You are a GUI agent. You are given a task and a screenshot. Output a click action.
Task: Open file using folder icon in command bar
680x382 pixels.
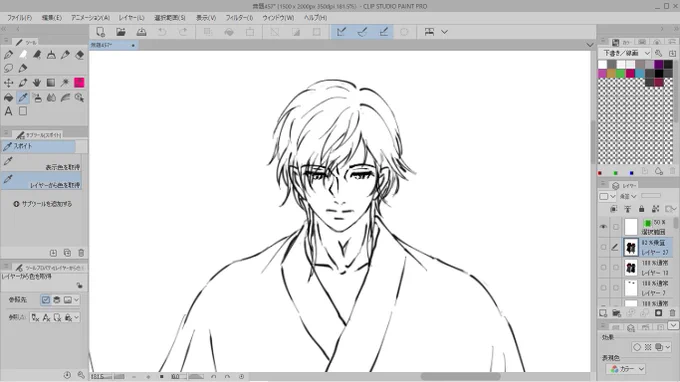pos(121,32)
